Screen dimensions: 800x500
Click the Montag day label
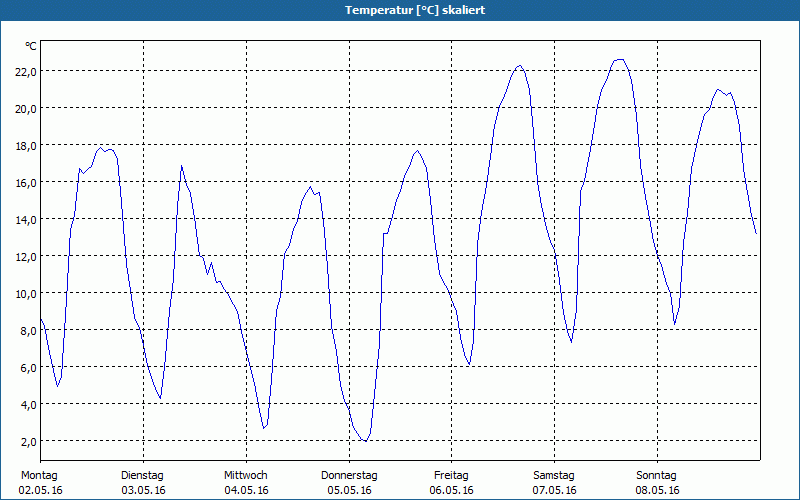point(39,476)
